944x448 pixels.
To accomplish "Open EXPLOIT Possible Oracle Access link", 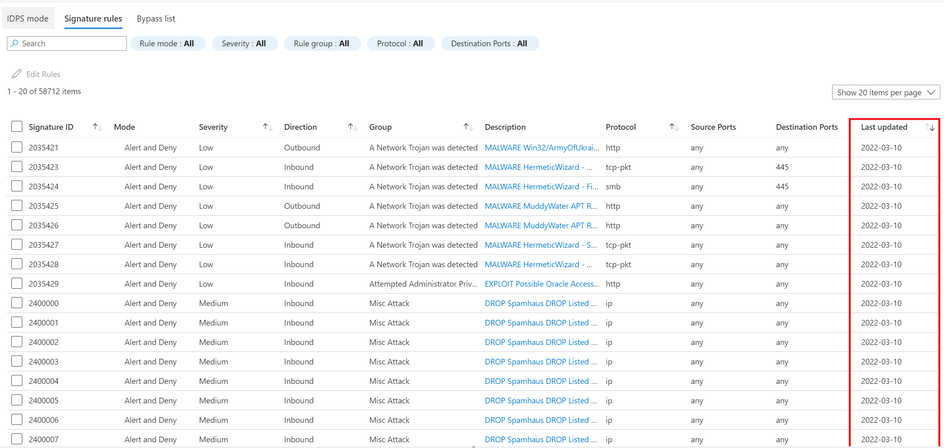I will [542, 284].
